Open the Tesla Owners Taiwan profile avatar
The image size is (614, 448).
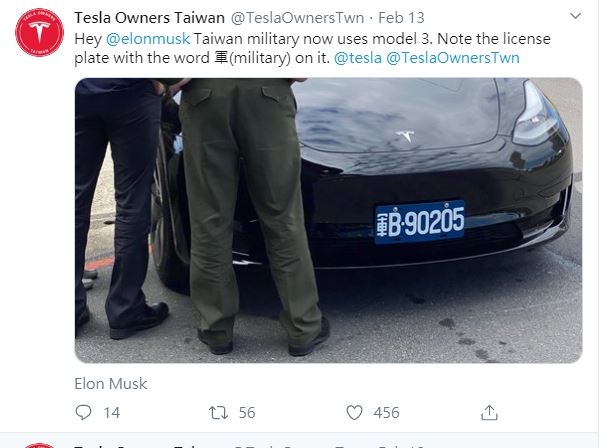click(x=39, y=33)
